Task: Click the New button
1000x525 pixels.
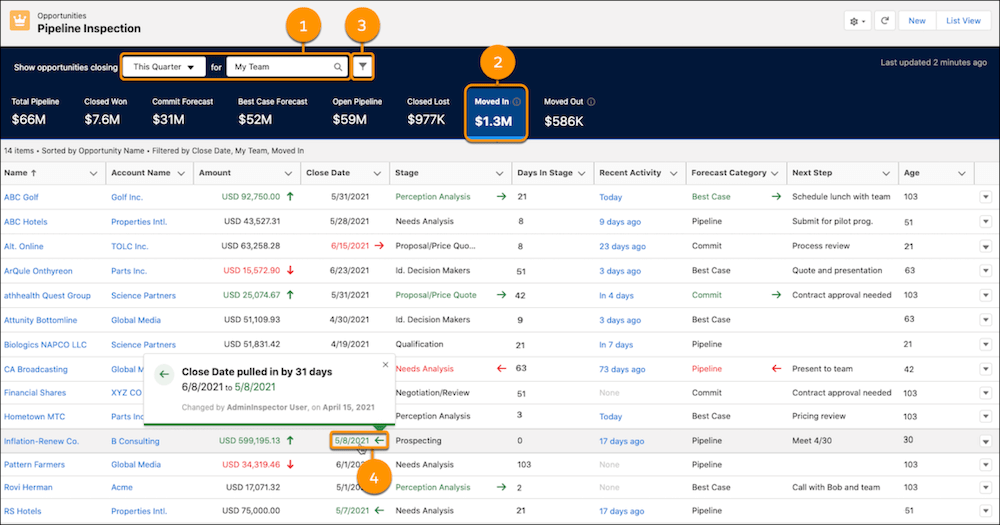Action: point(916,21)
